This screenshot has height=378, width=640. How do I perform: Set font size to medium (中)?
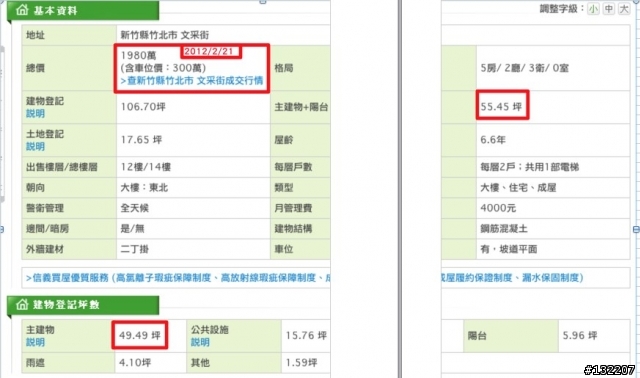tap(609, 9)
